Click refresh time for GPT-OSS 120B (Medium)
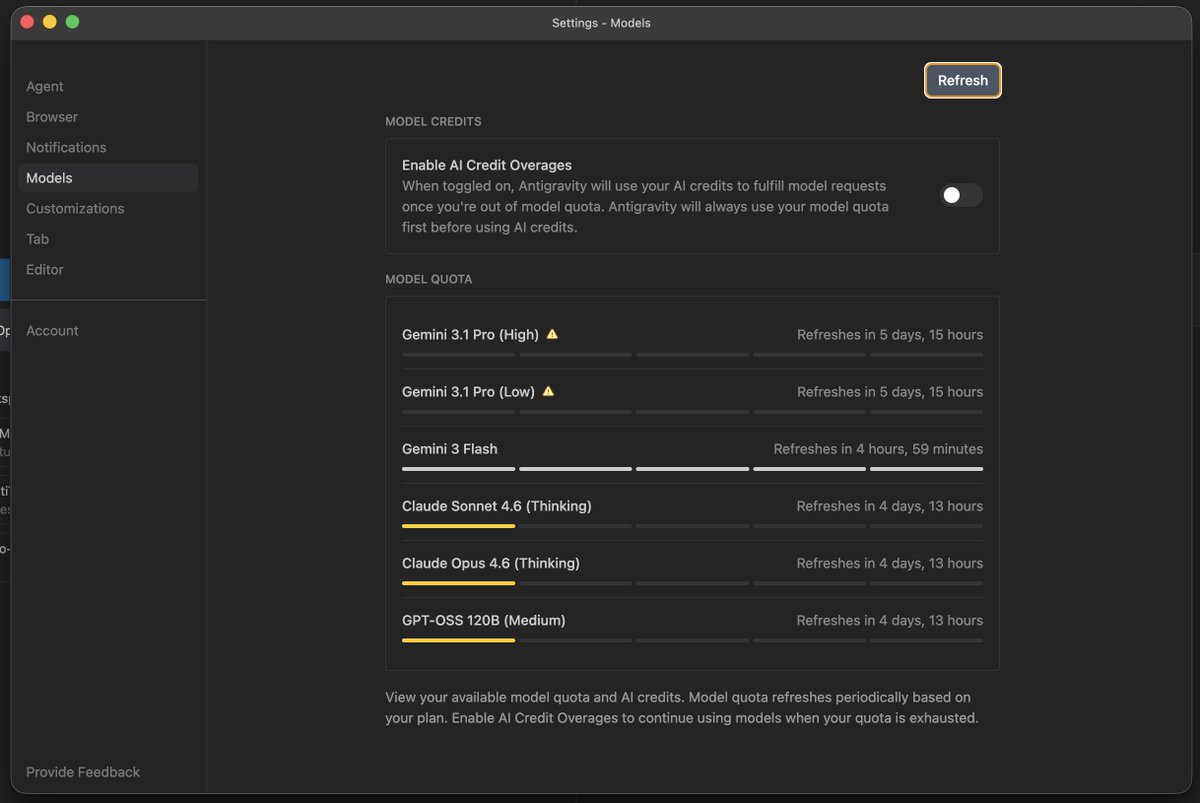 click(x=890, y=620)
